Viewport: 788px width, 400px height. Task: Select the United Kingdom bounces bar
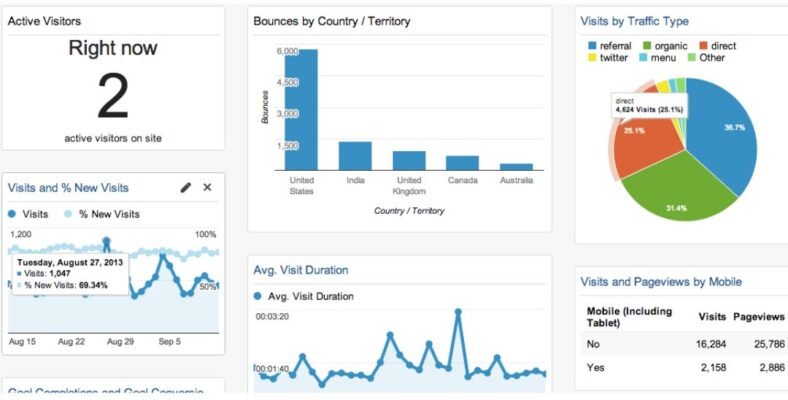tap(409, 161)
